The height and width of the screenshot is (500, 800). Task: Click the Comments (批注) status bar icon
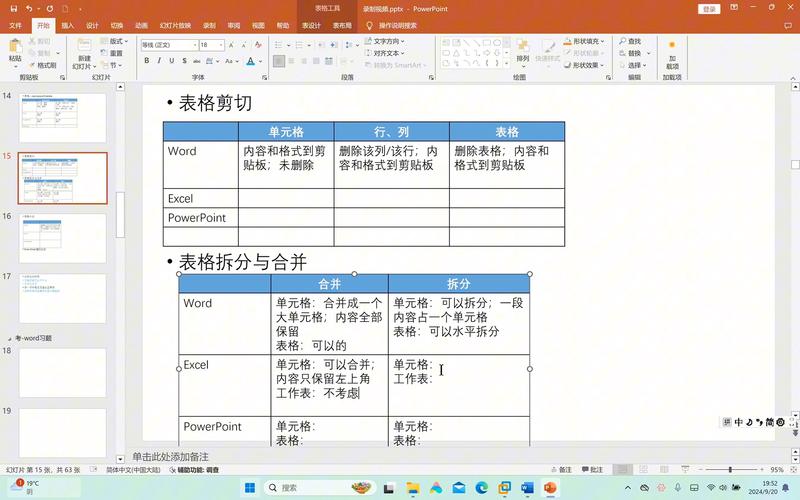click(592, 469)
